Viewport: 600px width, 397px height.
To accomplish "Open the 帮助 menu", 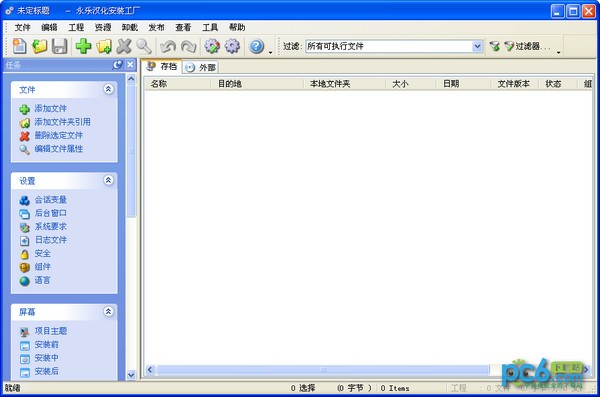I will (237, 27).
